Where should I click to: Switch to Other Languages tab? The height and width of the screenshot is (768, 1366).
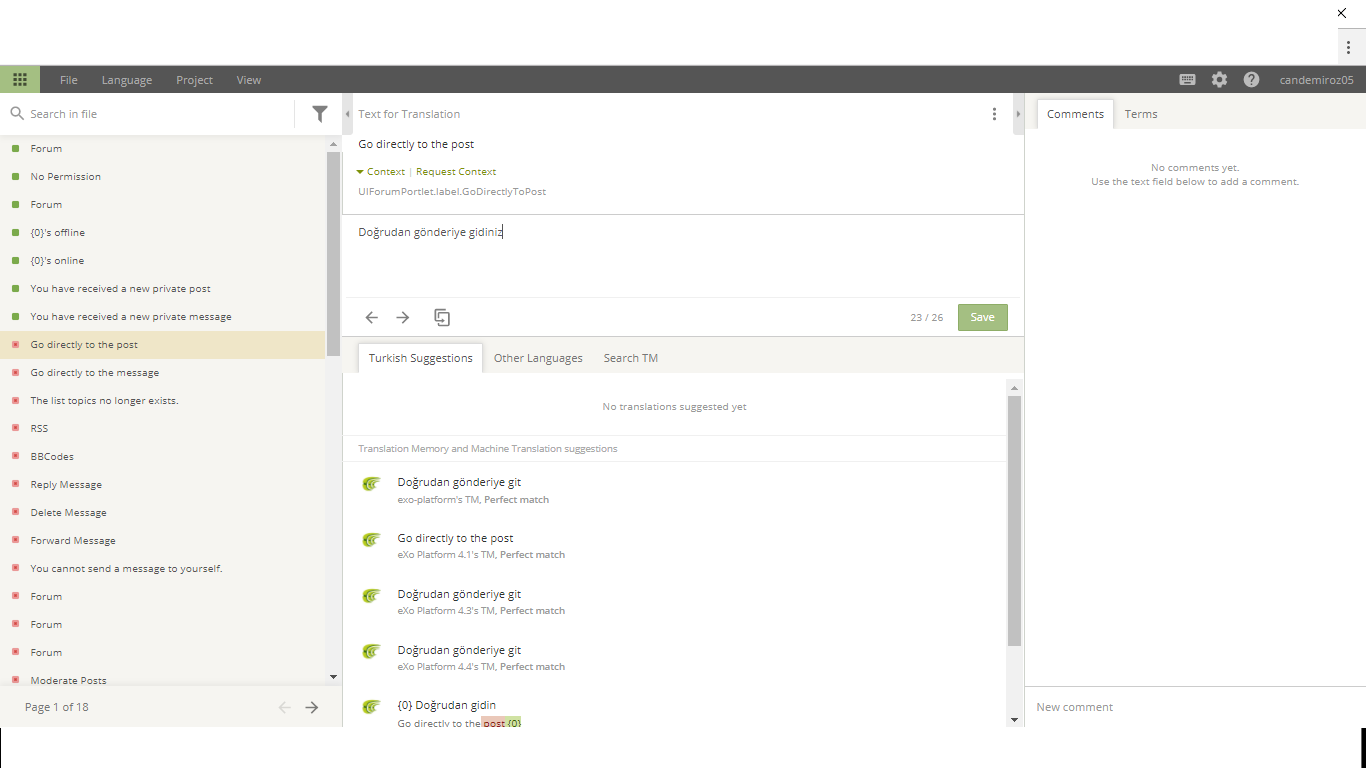(538, 358)
